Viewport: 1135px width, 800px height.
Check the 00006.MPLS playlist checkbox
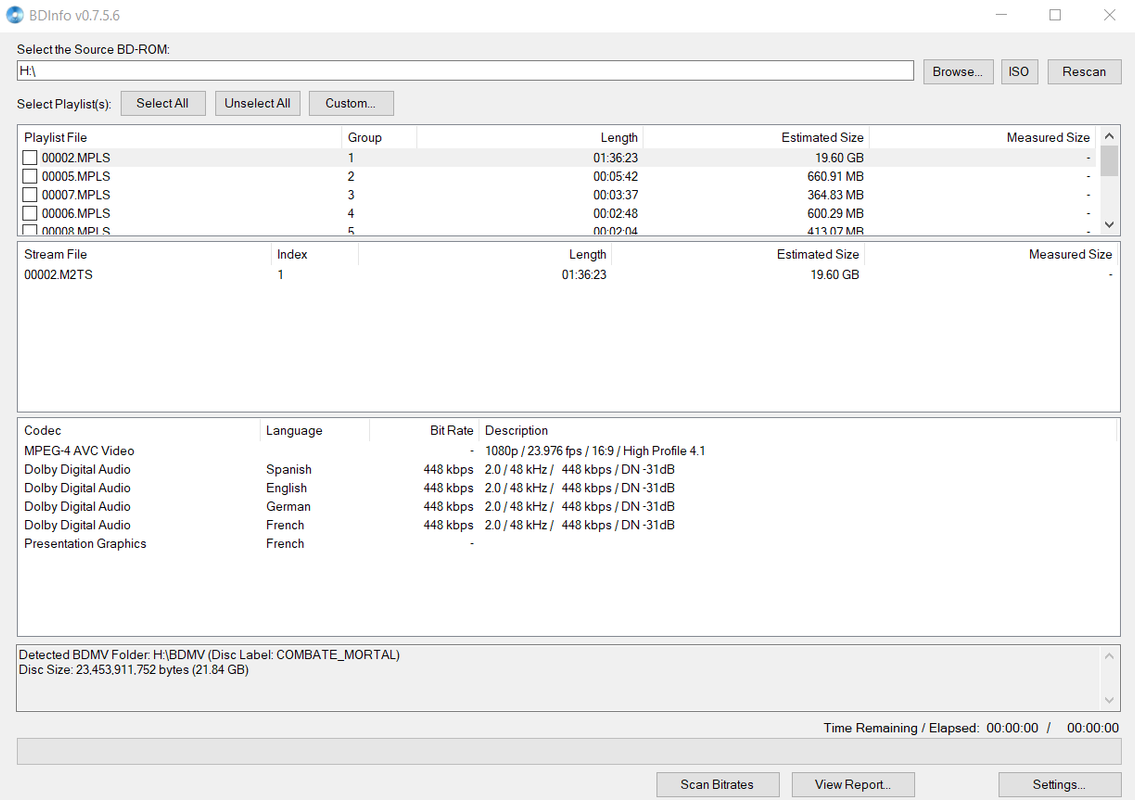pos(30,214)
